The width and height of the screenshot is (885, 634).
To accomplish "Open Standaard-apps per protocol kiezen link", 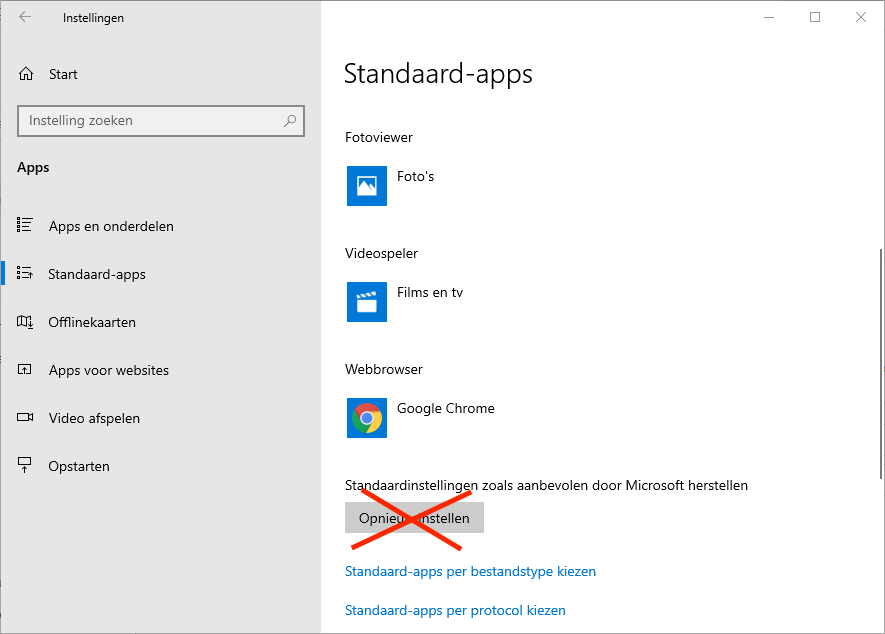I will click(455, 610).
